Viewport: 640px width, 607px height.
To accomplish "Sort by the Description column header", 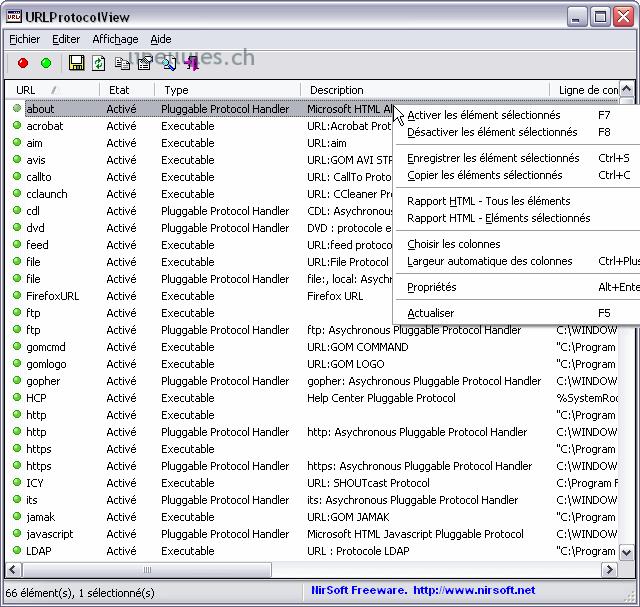I will pos(424,90).
